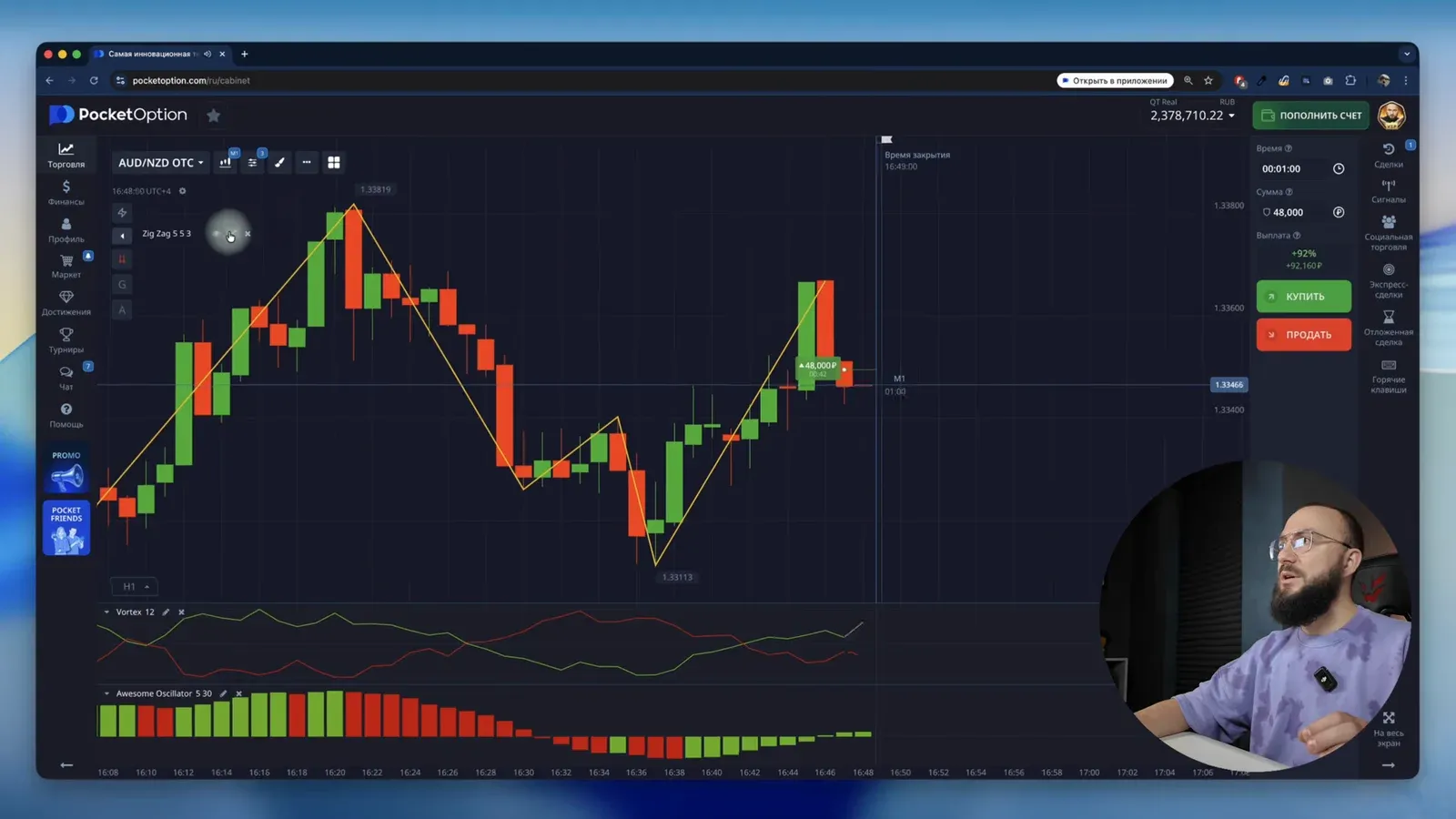Click the red Sell (ПРОДАТЬ) button
This screenshot has height=819, width=1456.
[1303, 335]
